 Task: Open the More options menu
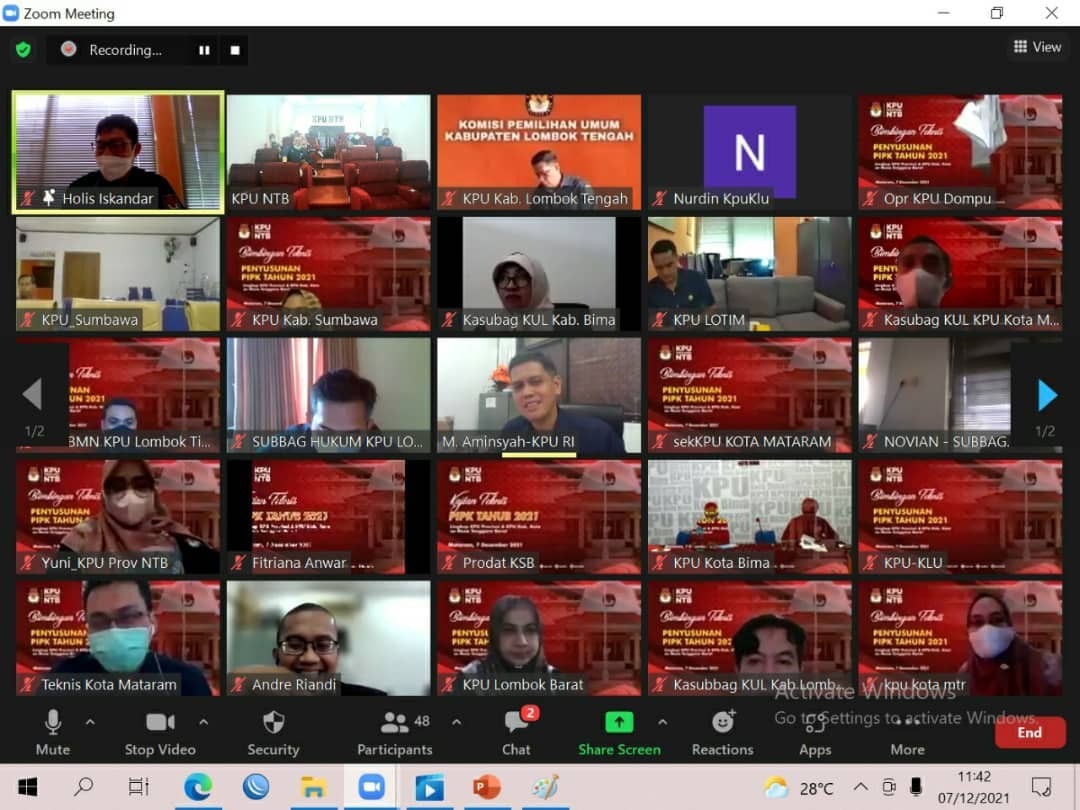coord(907,732)
